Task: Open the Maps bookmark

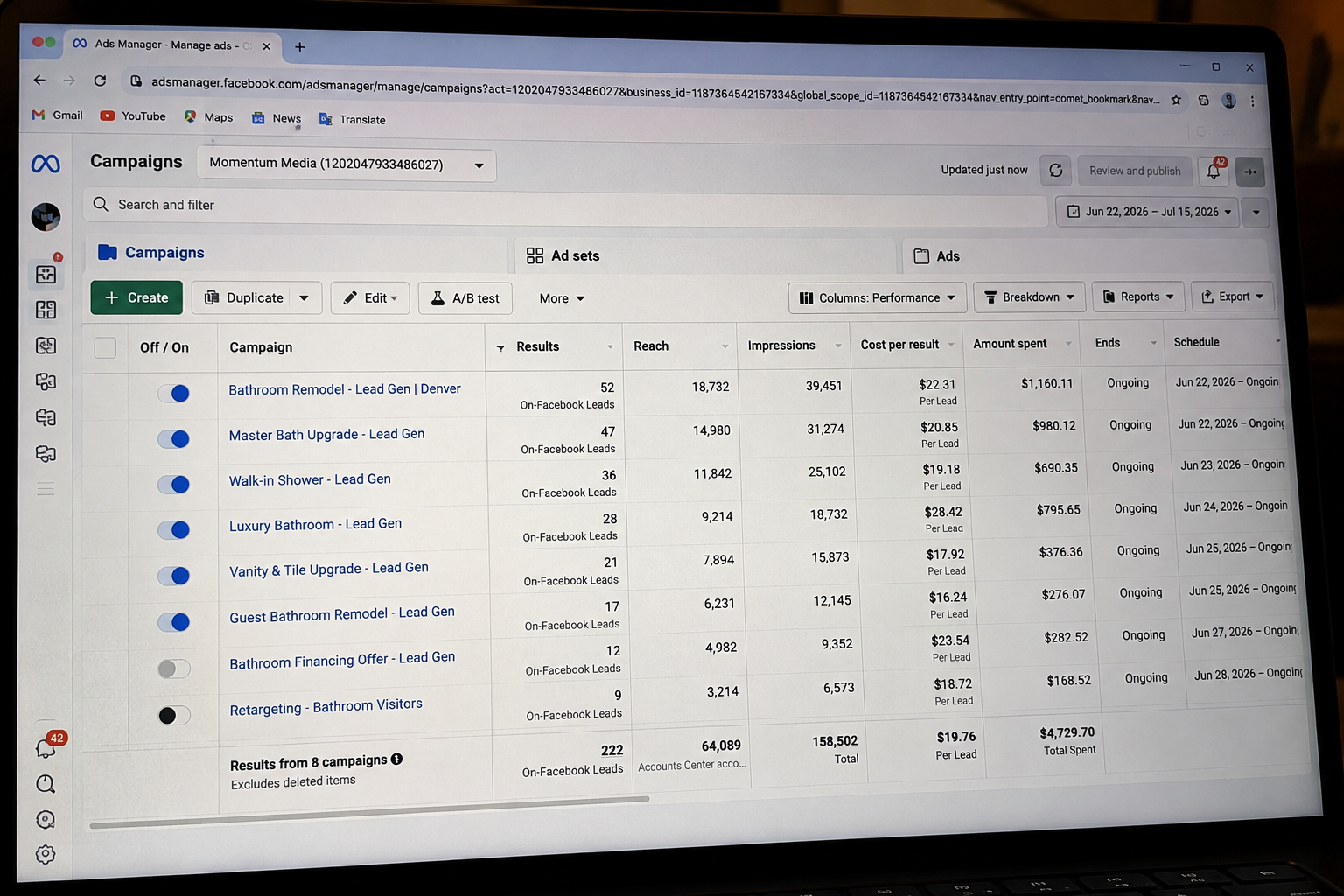Action: [208, 116]
